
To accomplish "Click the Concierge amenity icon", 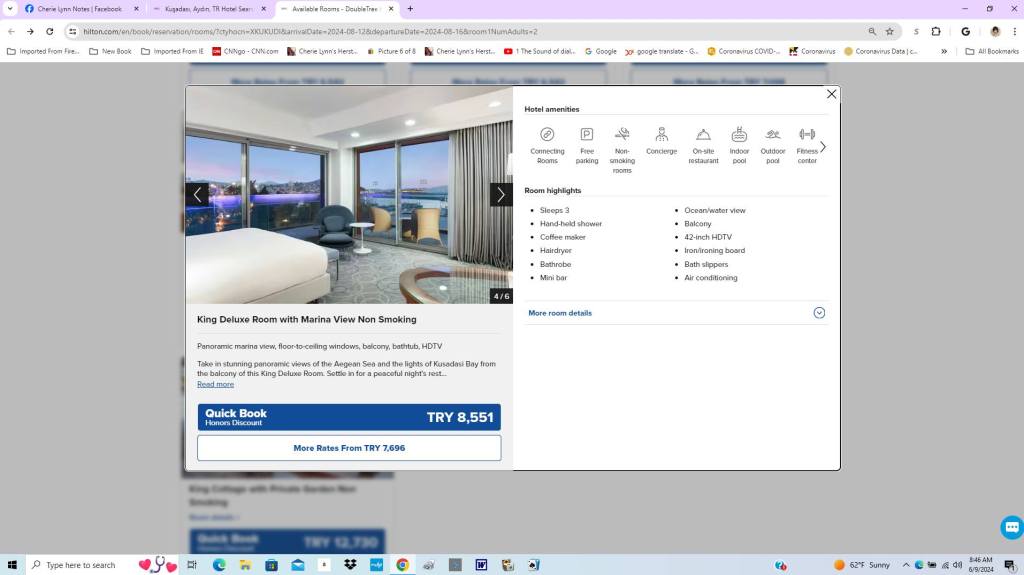I will click(661, 135).
